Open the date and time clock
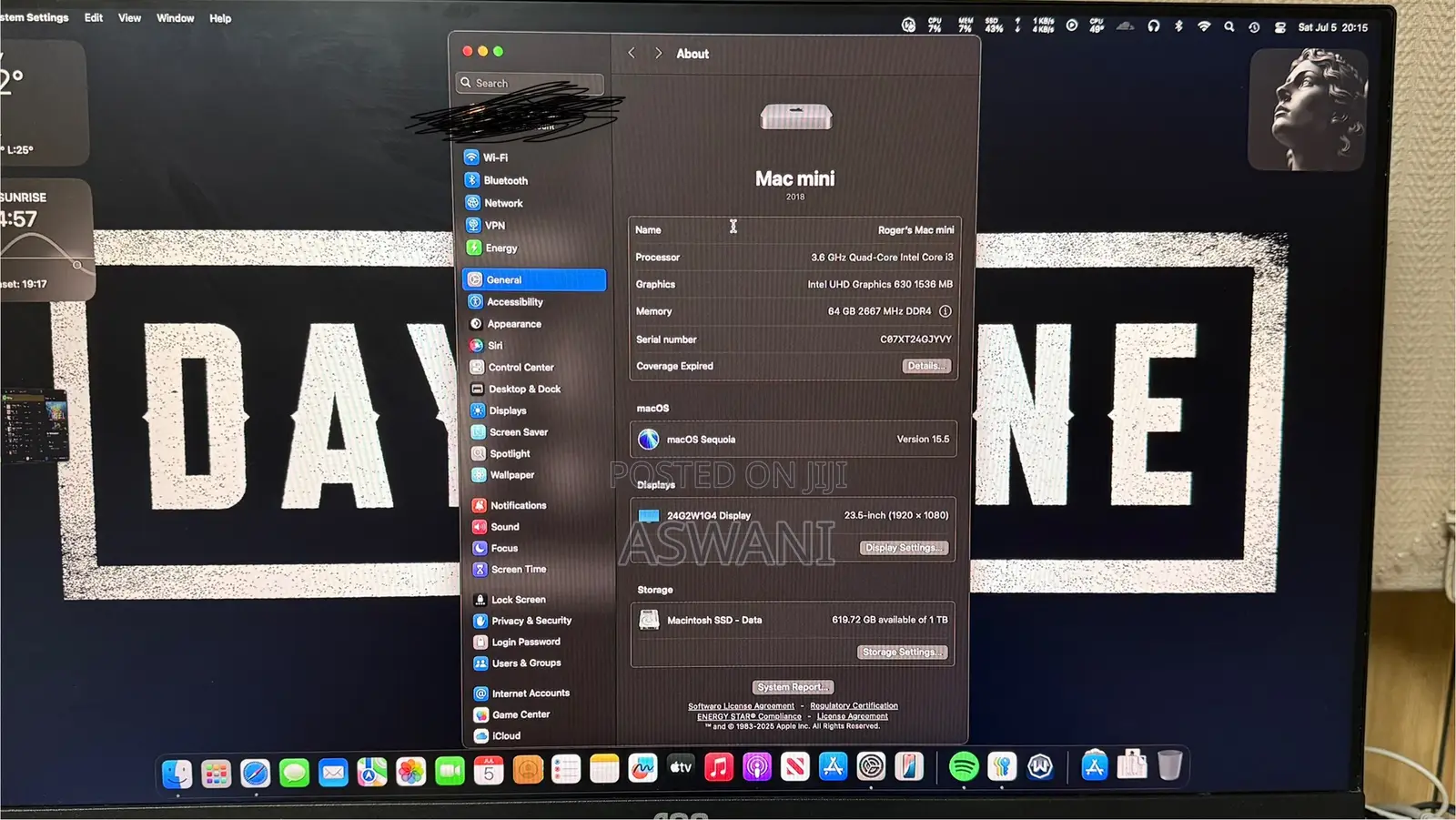The height and width of the screenshot is (820, 1456). pos(1332,27)
